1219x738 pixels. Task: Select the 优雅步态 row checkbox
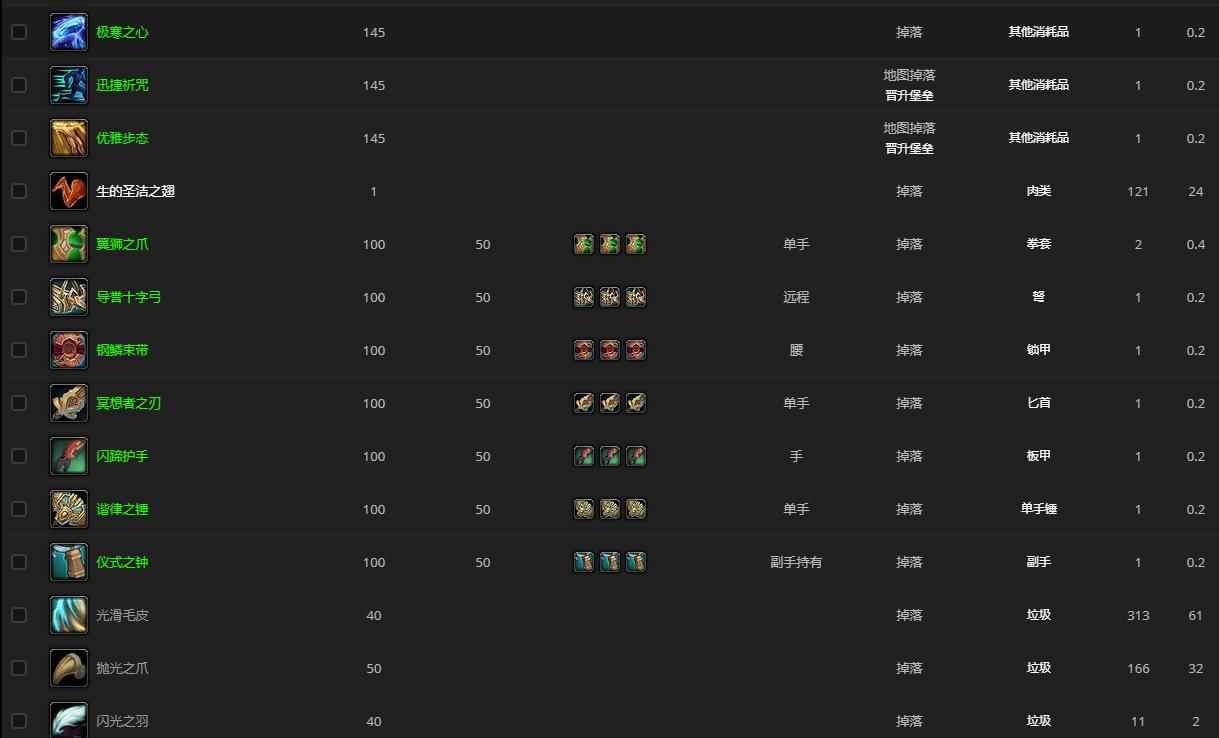pyautogui.click(x=19, y=138)
